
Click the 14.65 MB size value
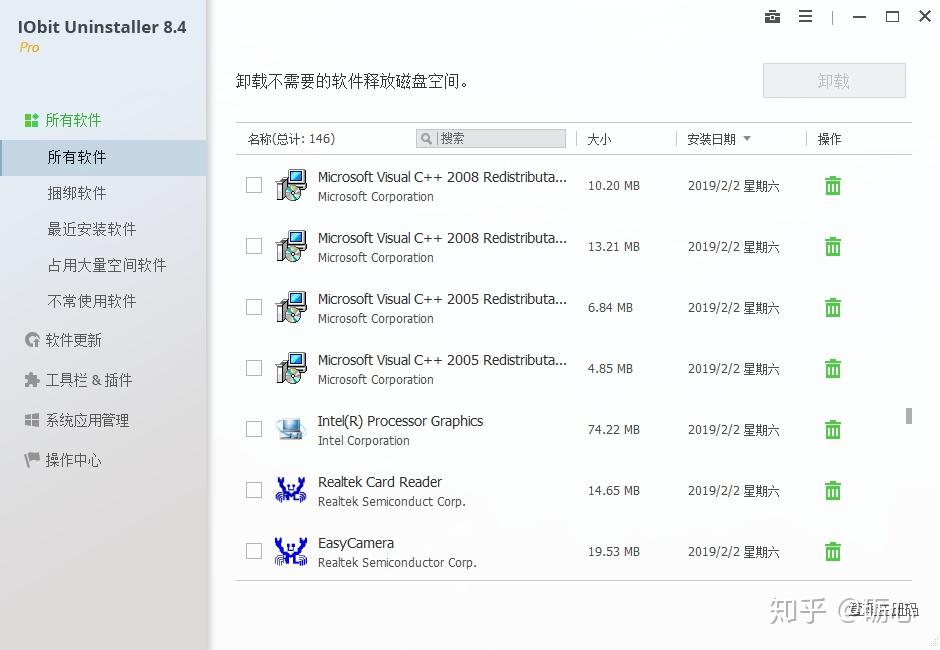click(613, 490)
